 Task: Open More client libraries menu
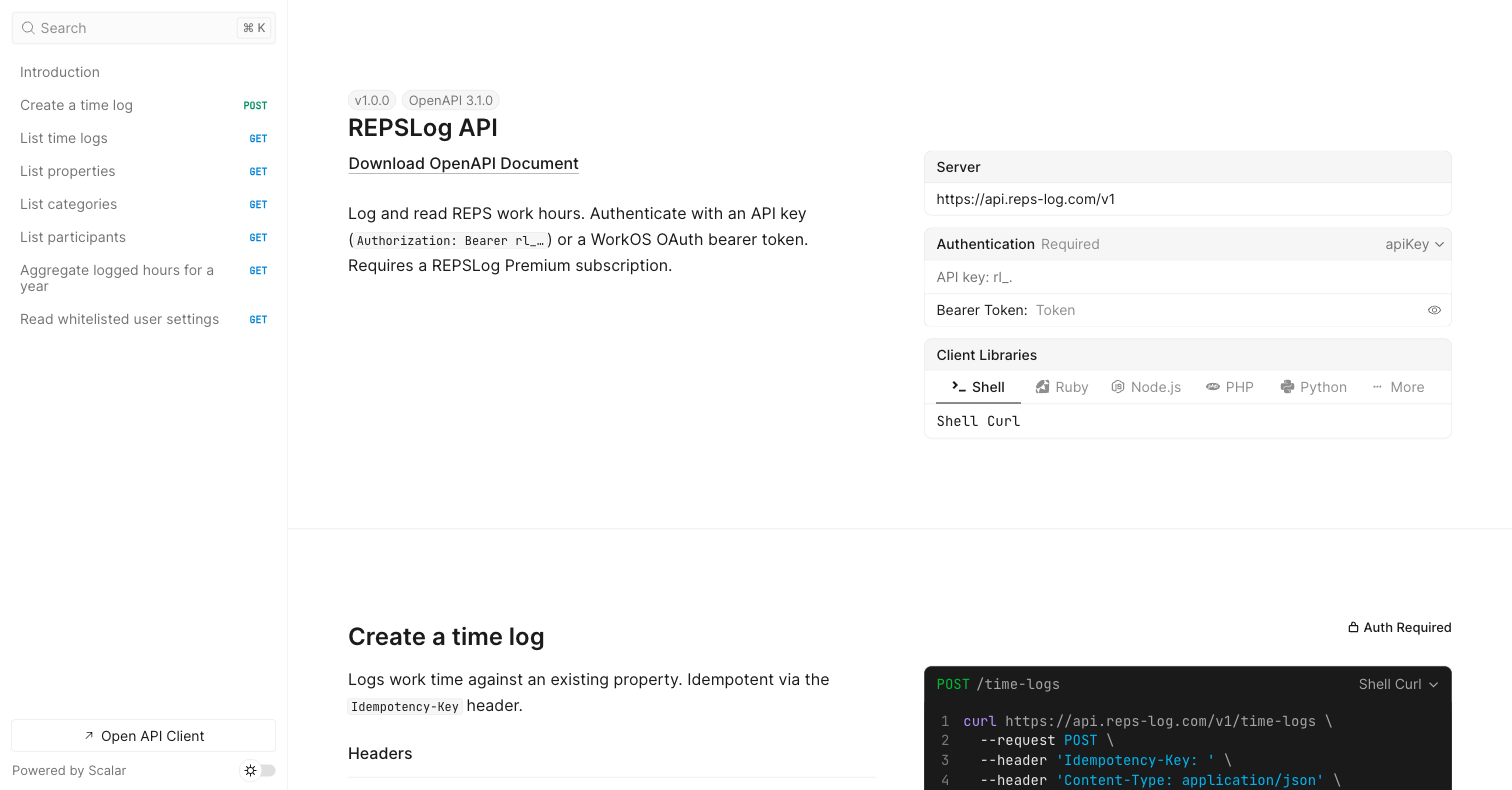click(x=1398, y=387)
